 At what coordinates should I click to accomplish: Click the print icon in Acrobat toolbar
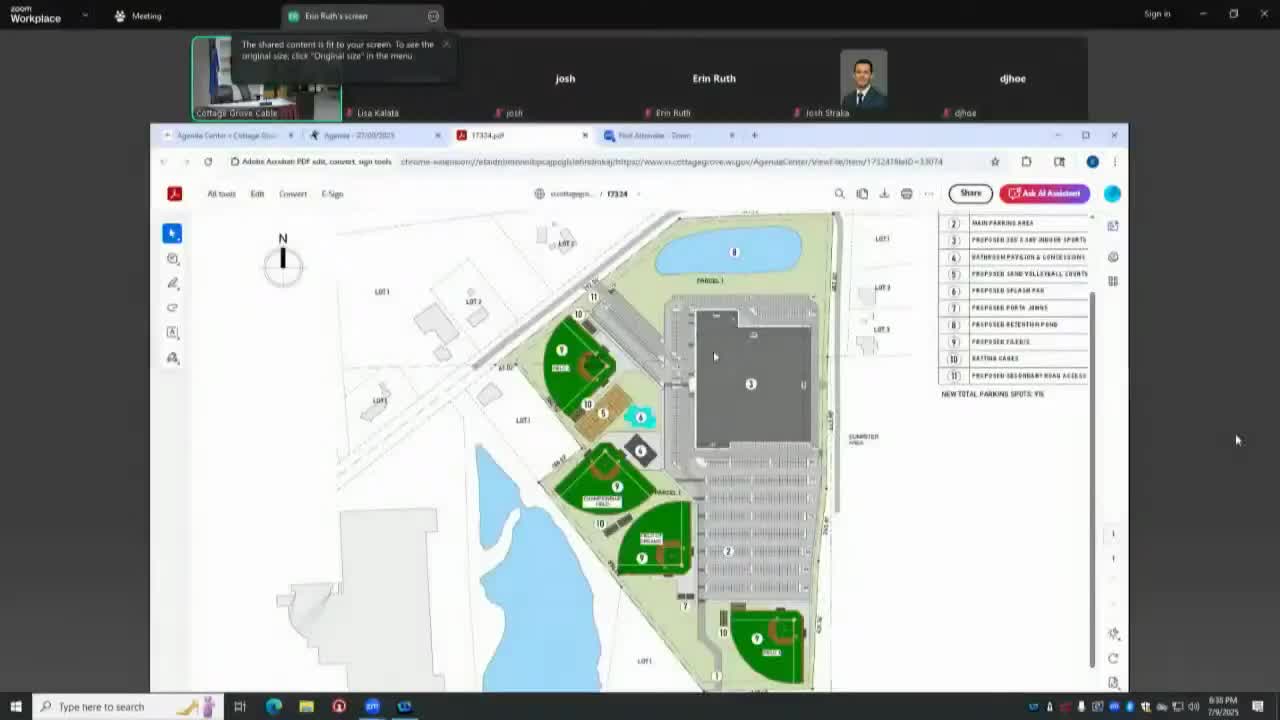click(906, 194)
